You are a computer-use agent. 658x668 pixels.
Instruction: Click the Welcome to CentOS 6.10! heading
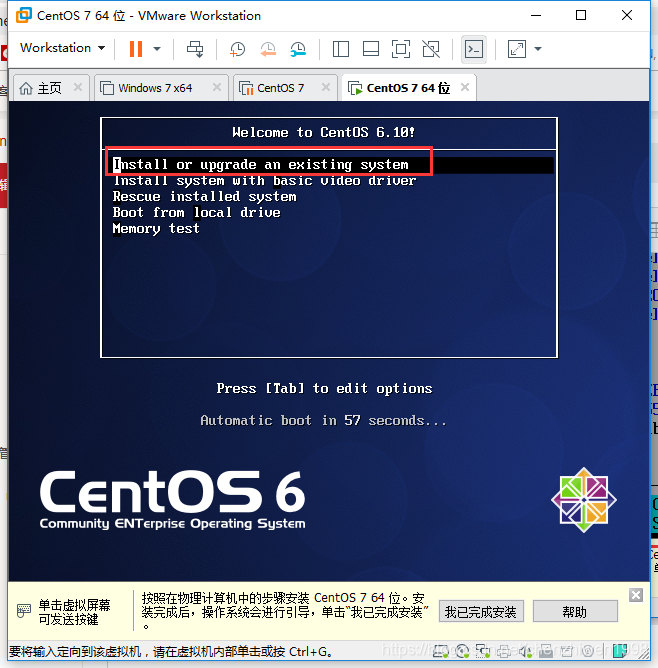click(x=323, y=132)
